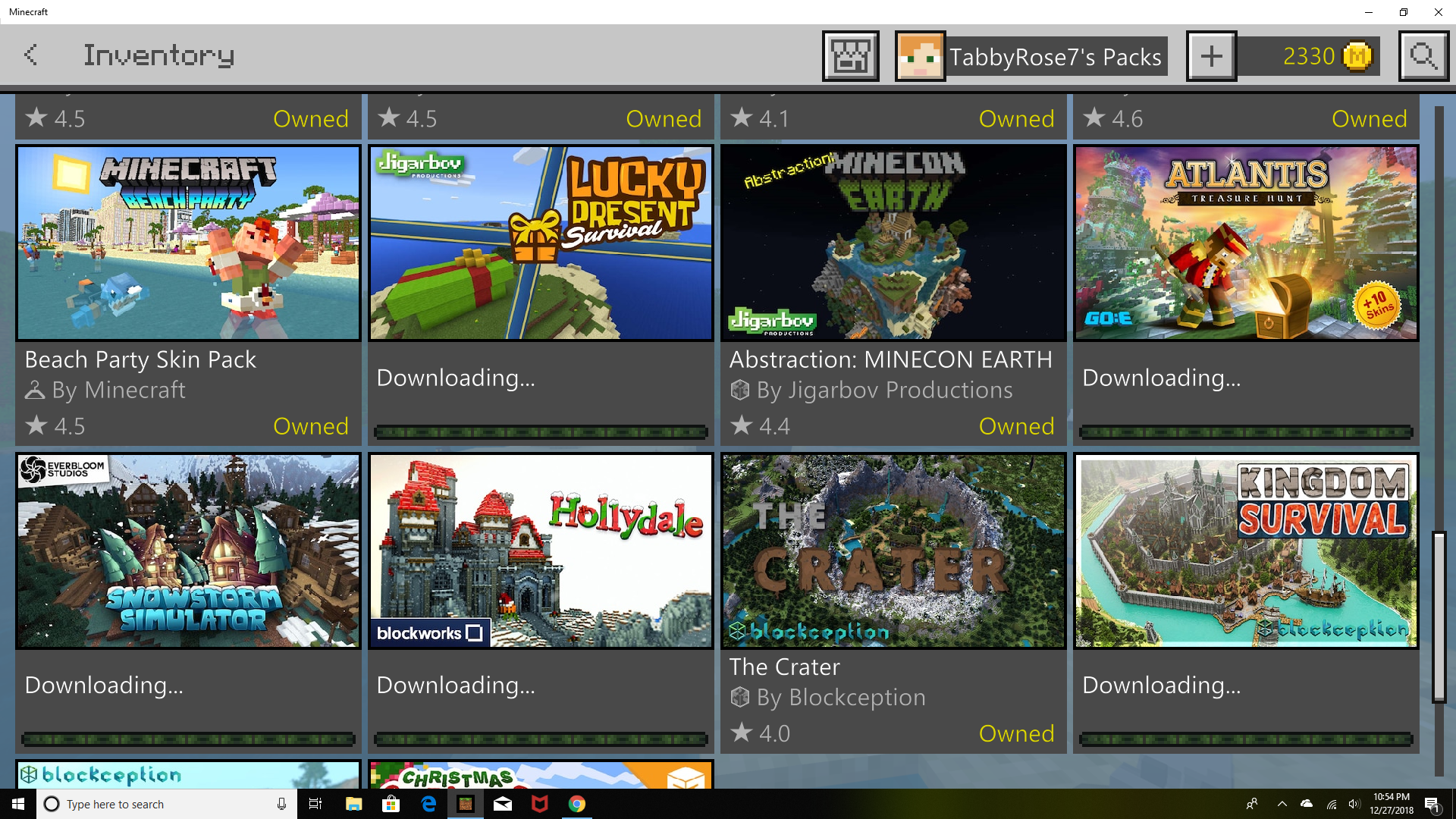Open Microsoft Store from the taskbar
Image resolution: width=1456 pixels, height=819 pixels.
click(x=391, y=804)
